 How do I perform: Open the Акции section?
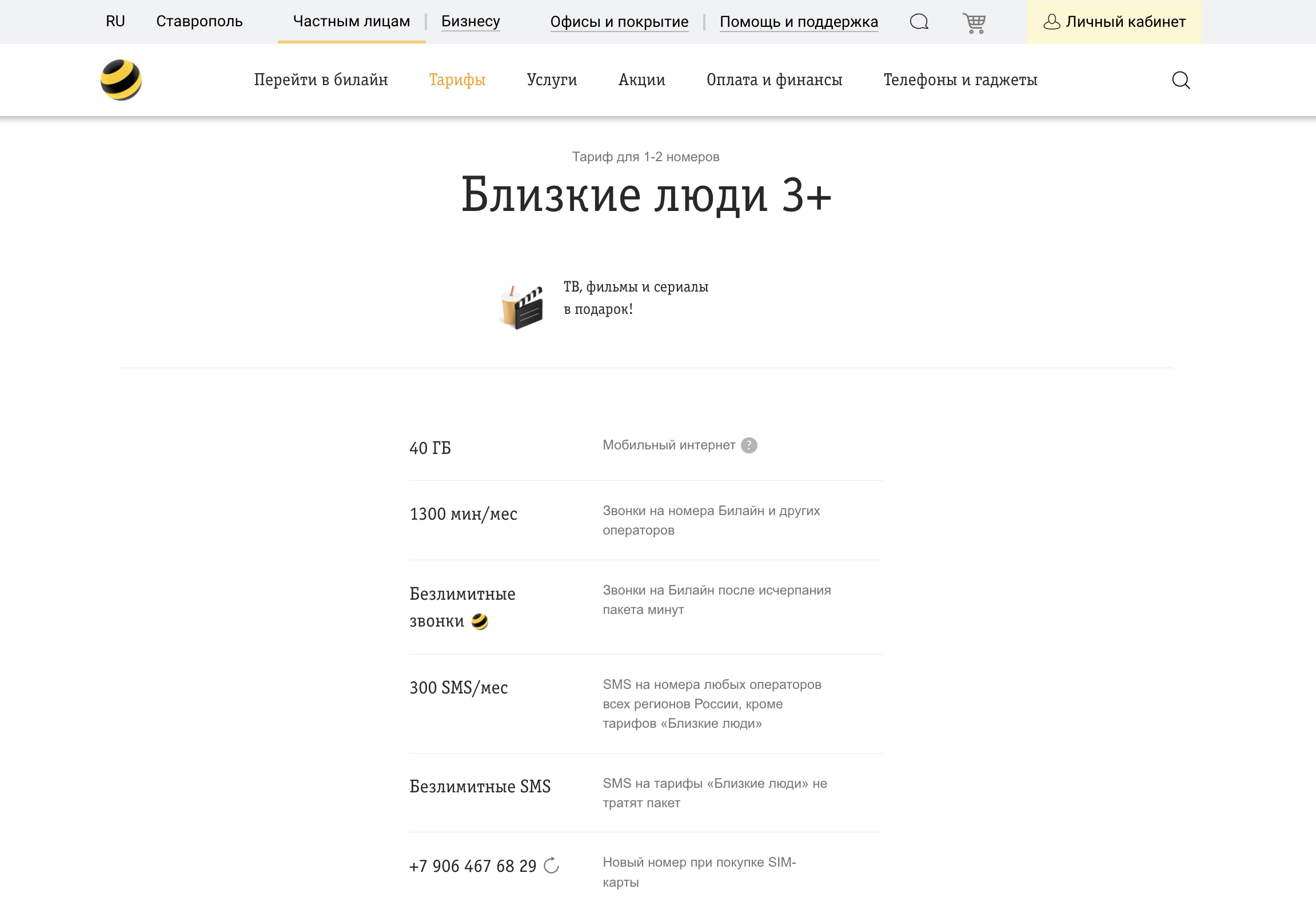(x=641, y=80)
